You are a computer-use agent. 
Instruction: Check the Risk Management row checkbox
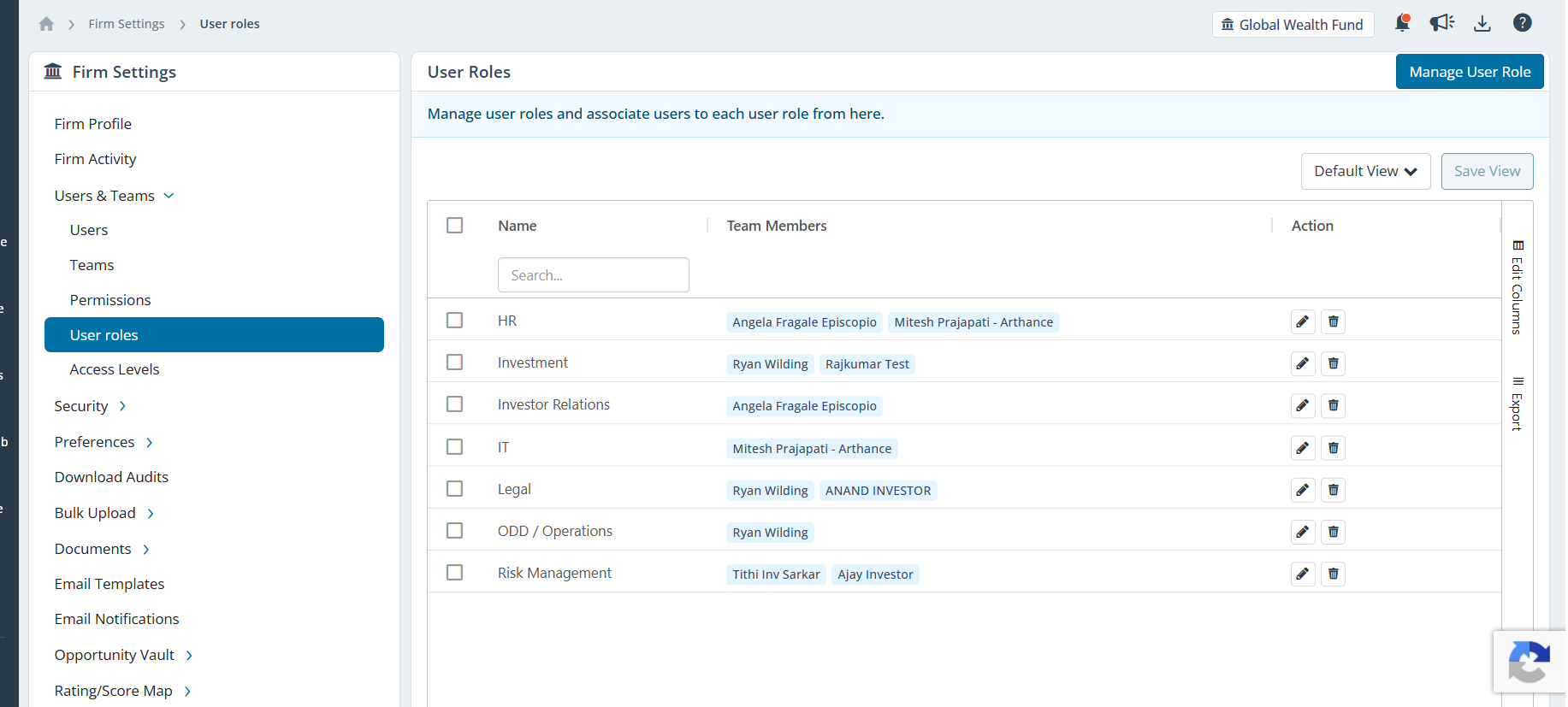[455, 572]
